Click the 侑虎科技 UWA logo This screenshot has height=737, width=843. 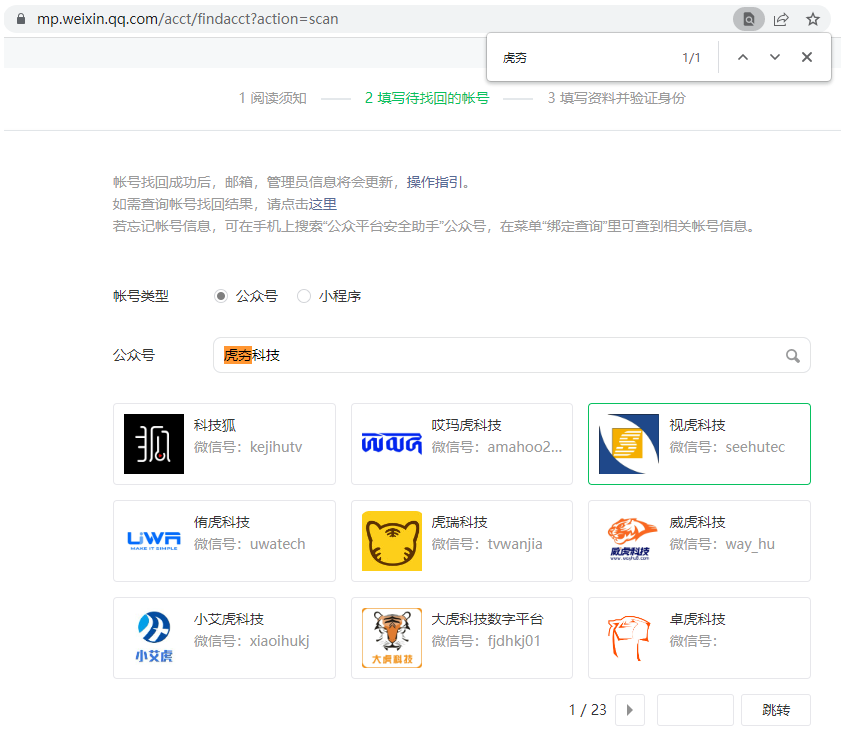(x=154, y=540)
